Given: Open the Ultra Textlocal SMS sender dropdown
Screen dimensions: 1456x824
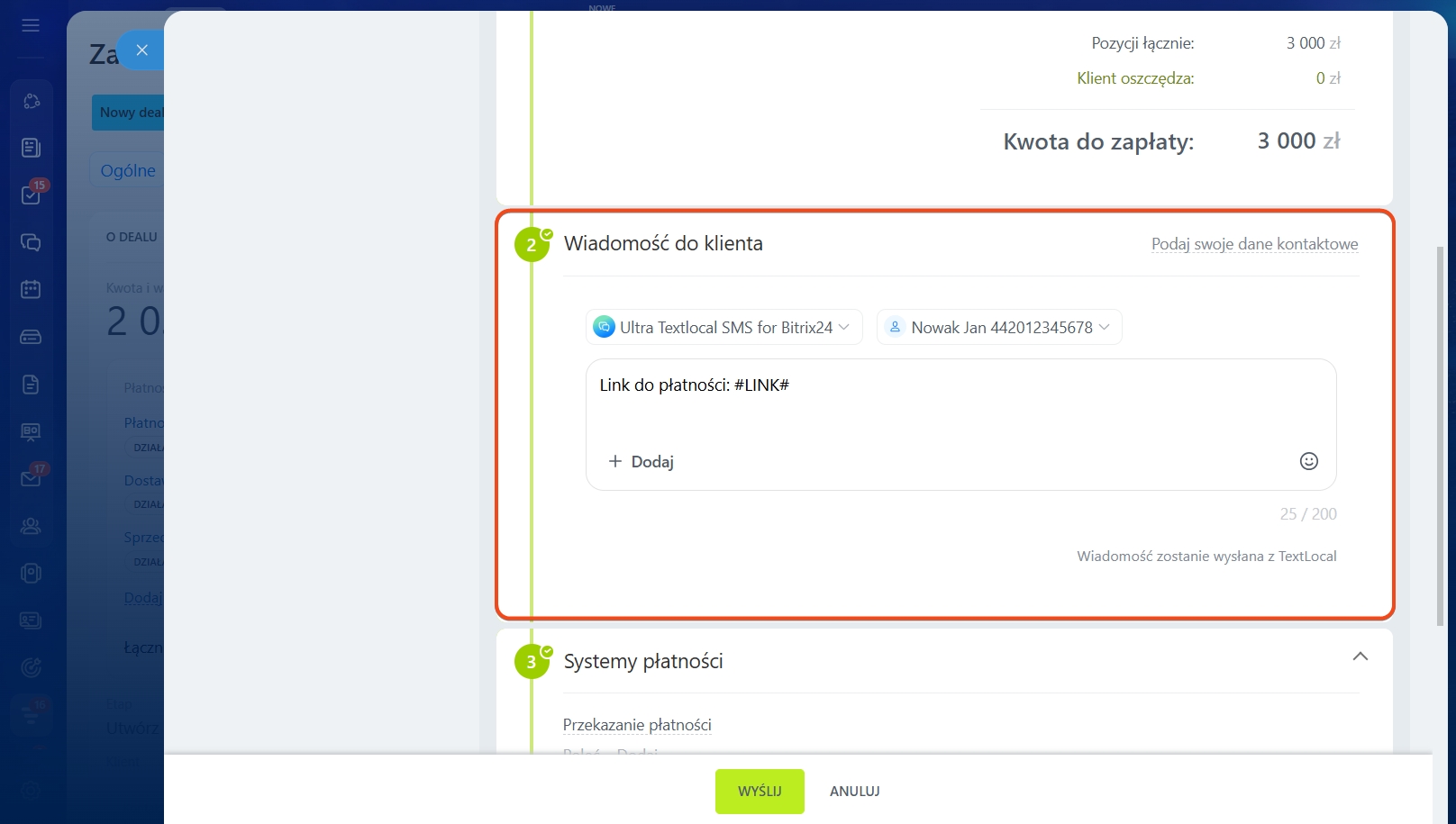Looking at the screenshot, I should pos(724,327).
